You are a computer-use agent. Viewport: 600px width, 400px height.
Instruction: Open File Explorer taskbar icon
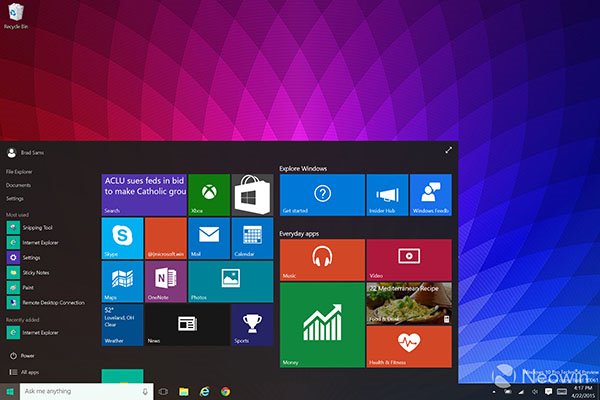click(x=184, y=392)
